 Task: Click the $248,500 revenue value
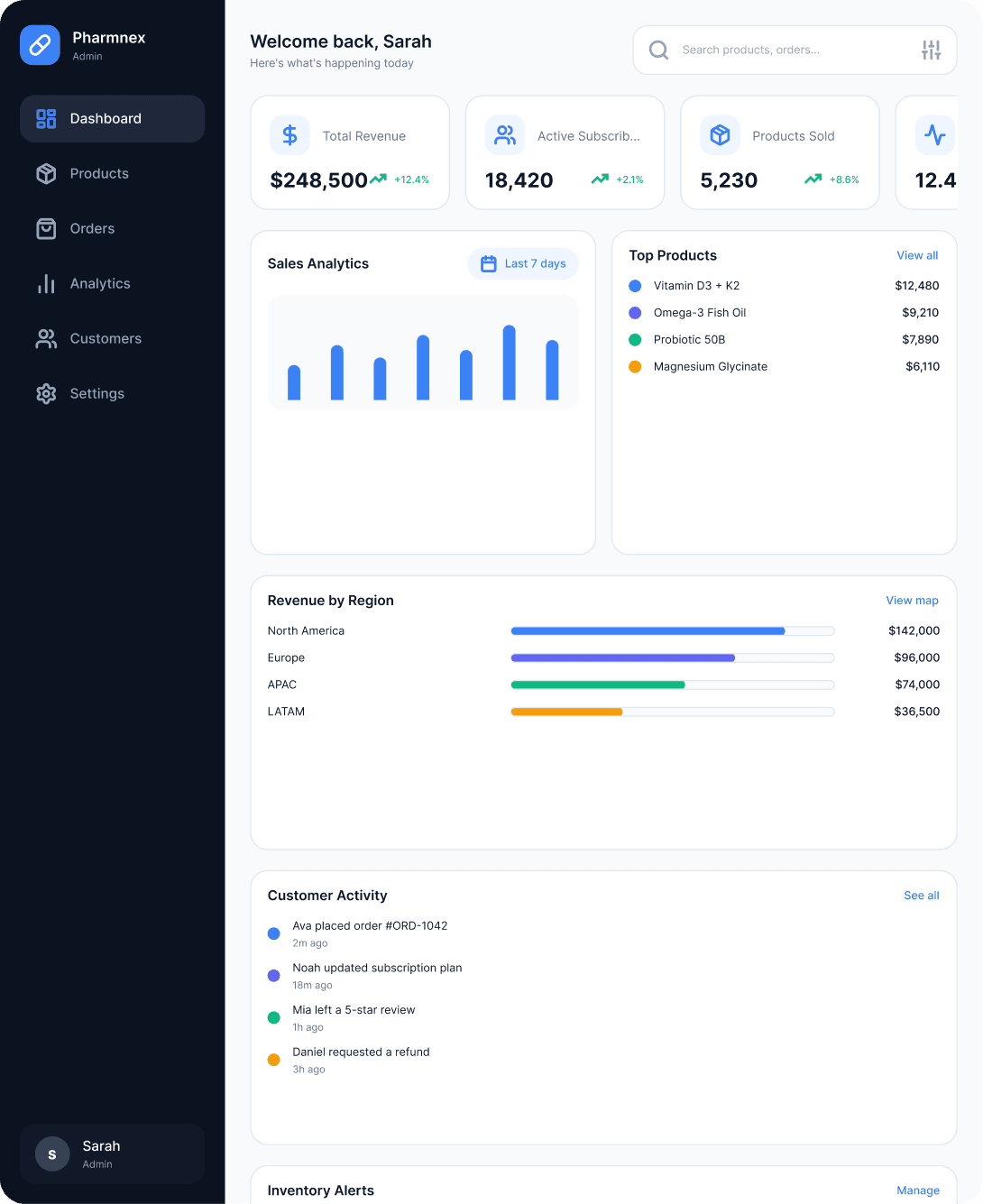(x=319, y=180)
